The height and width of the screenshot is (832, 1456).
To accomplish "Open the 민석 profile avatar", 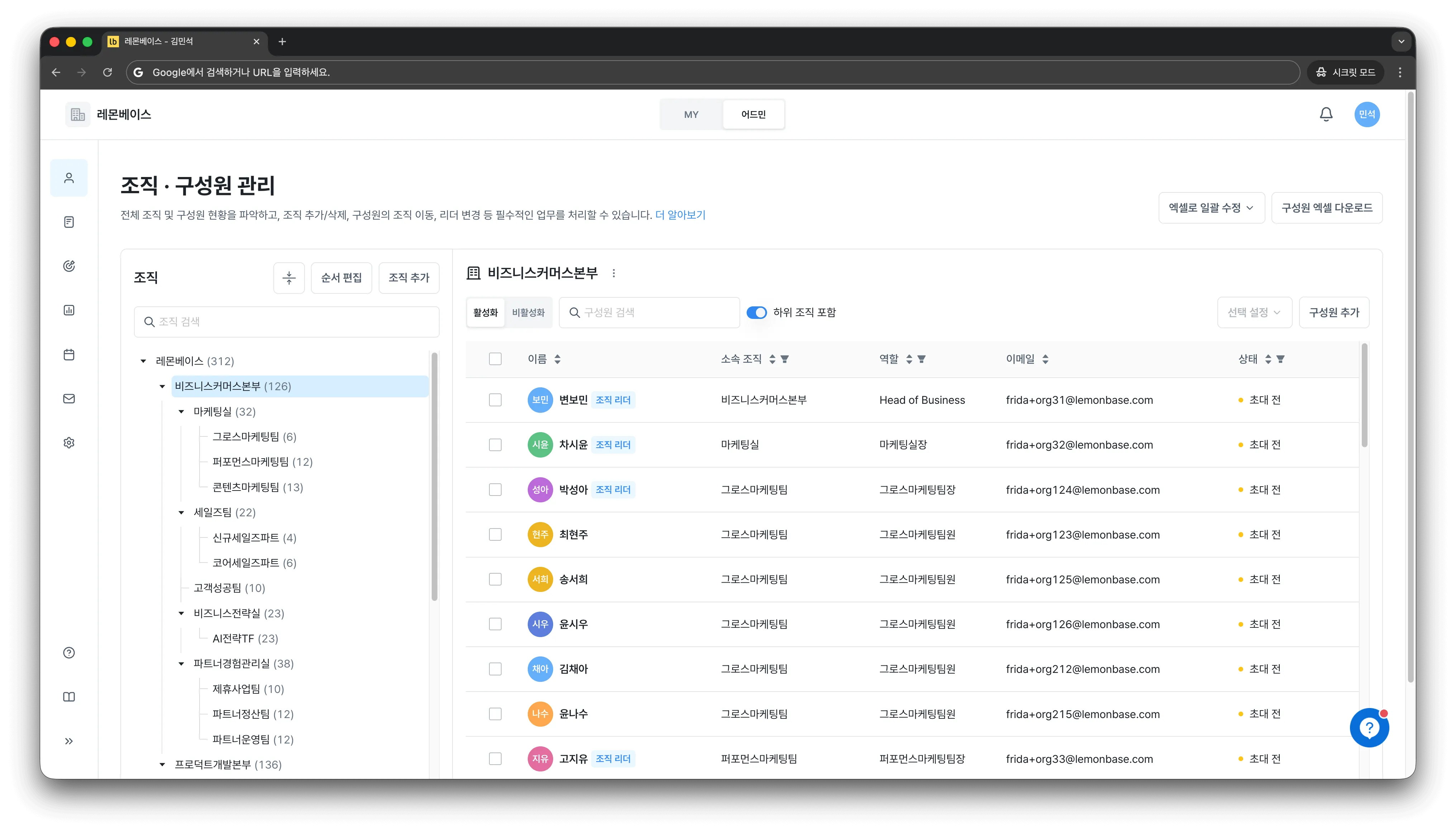I will click(x=1367, y=114).
